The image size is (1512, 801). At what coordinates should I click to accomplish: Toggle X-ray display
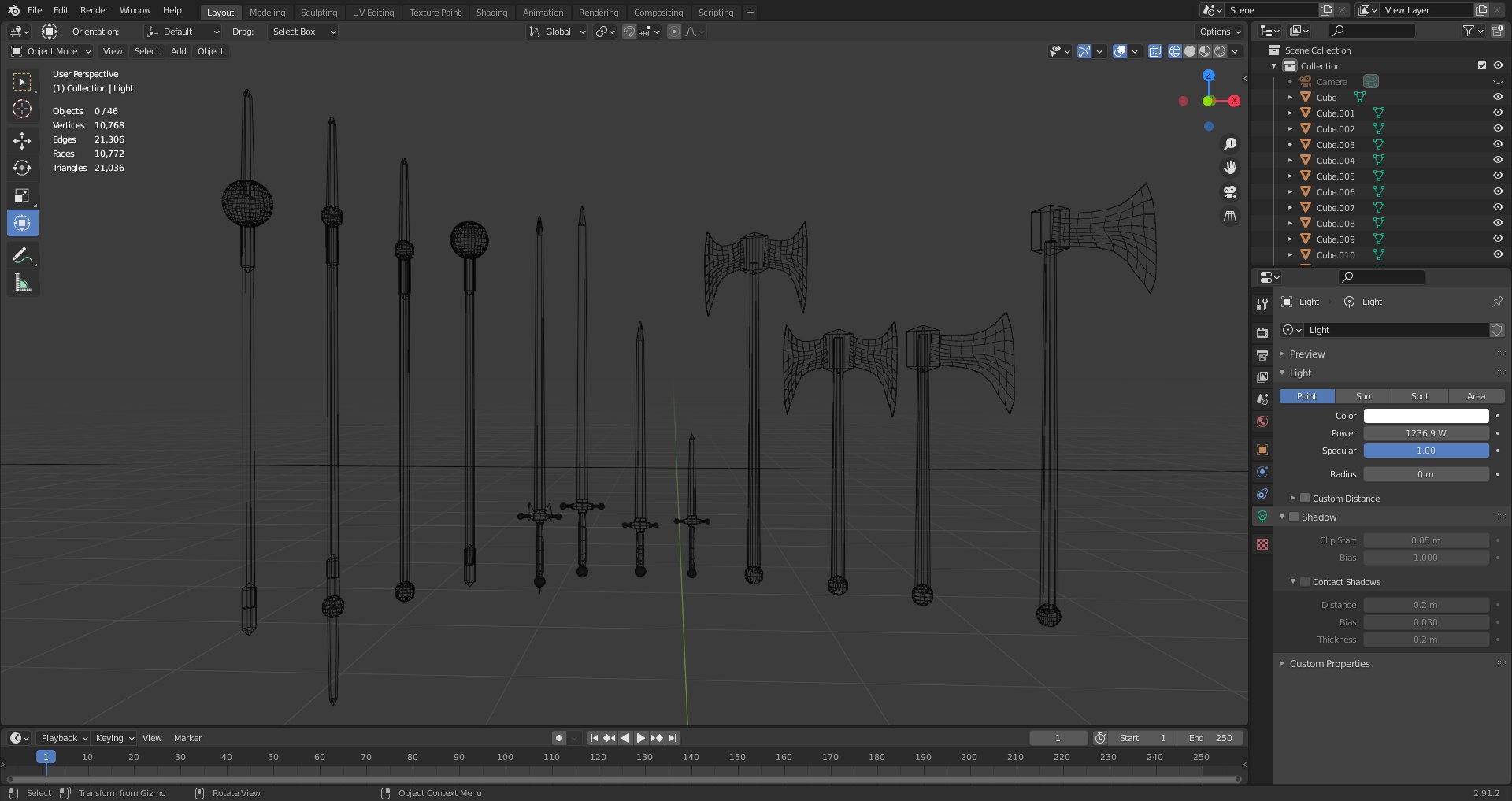point(1154,51)
